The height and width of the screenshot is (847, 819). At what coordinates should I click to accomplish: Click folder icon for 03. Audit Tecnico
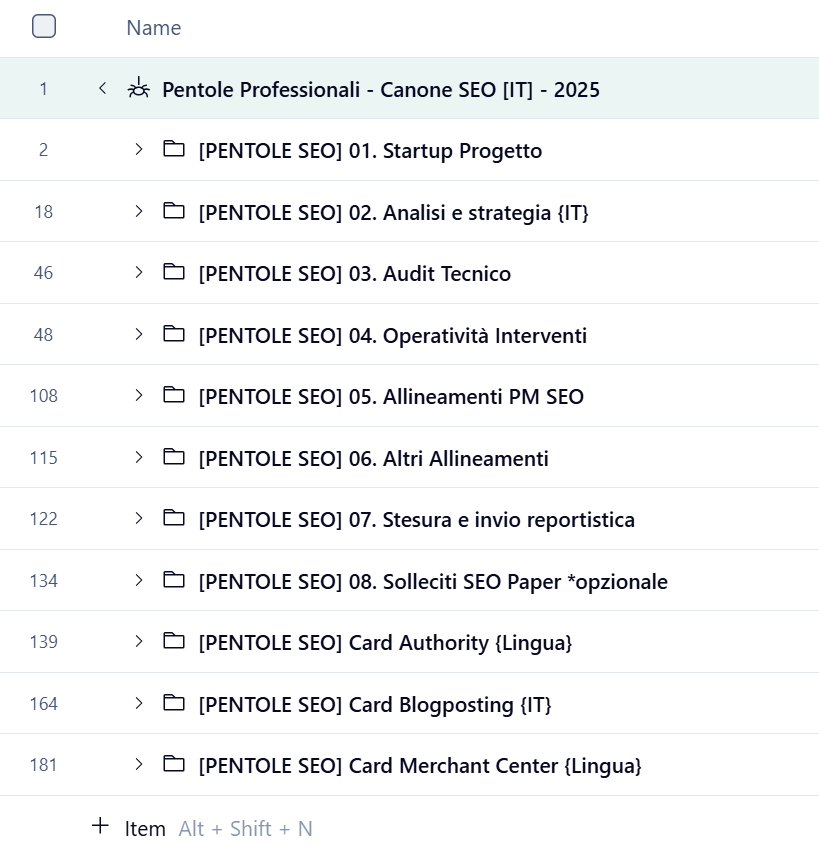click(174, 273)
